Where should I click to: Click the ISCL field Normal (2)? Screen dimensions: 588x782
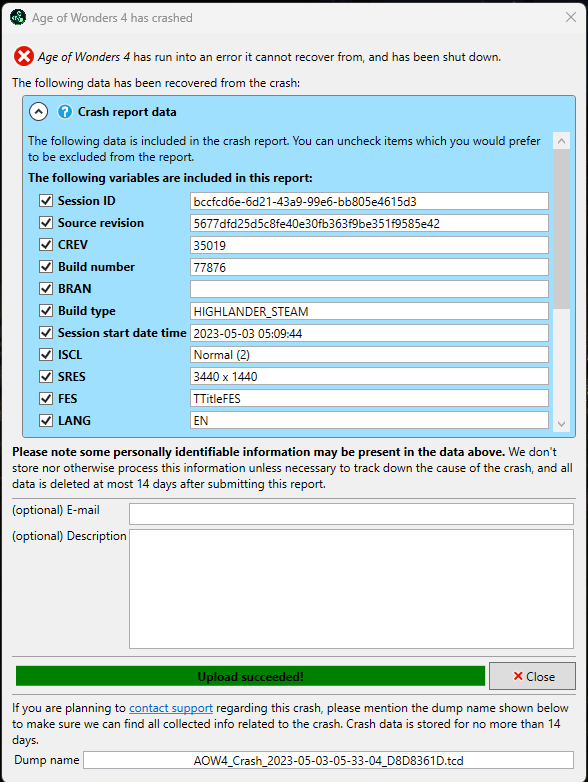click(369, 355)
